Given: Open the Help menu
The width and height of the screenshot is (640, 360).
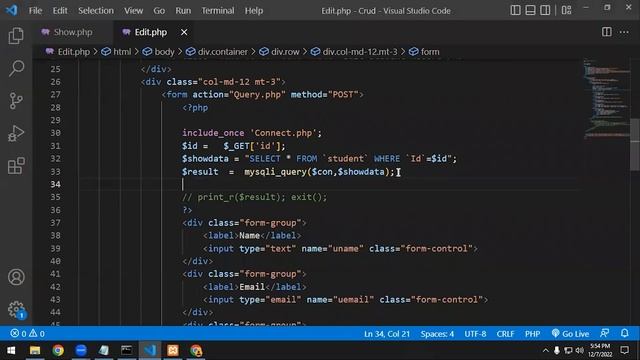Looking at the screenshot, I should (x=253, y=11).
